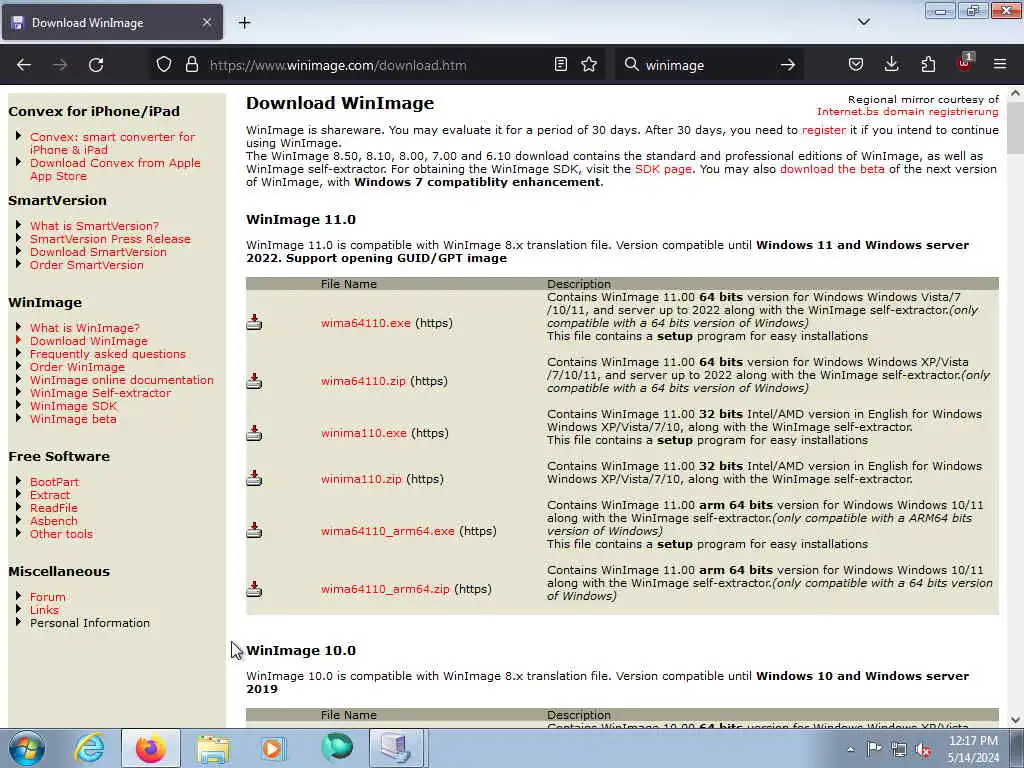The height and width of the screenshot is (768, 1024).
Task: Open Extract free software link
Action: (x=50, y=495)
